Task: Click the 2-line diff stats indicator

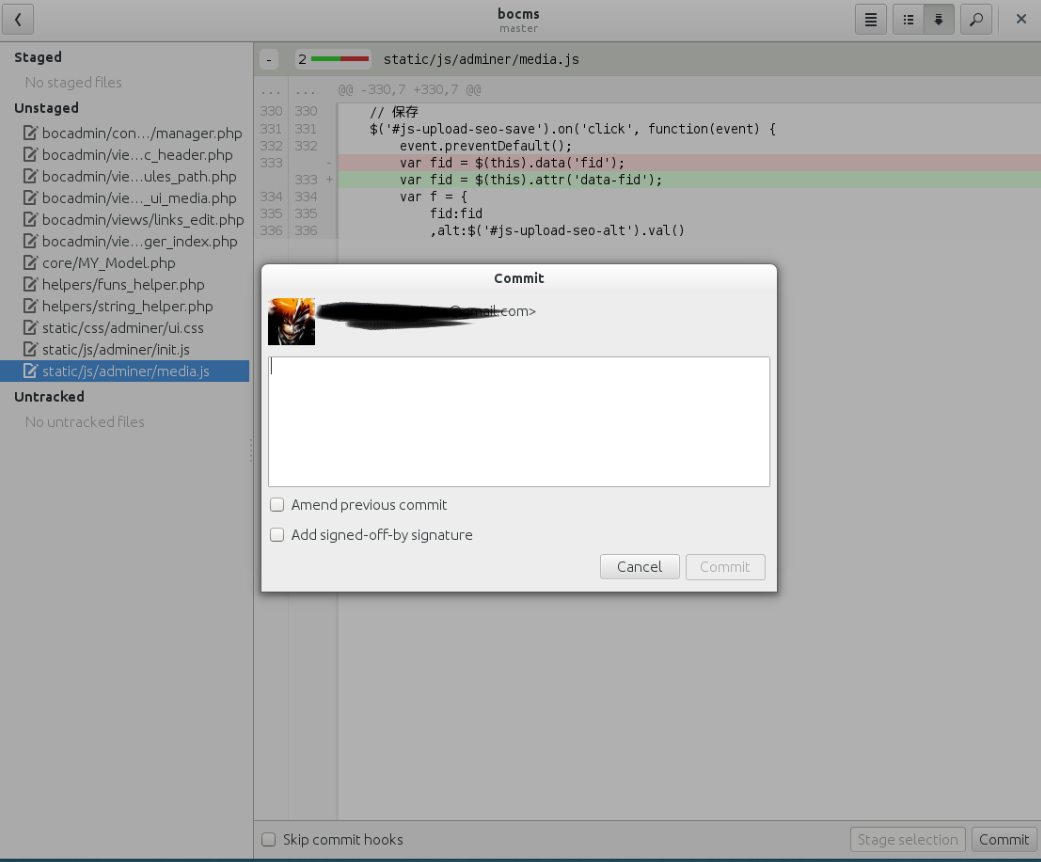Action: (x=333, y=60)
